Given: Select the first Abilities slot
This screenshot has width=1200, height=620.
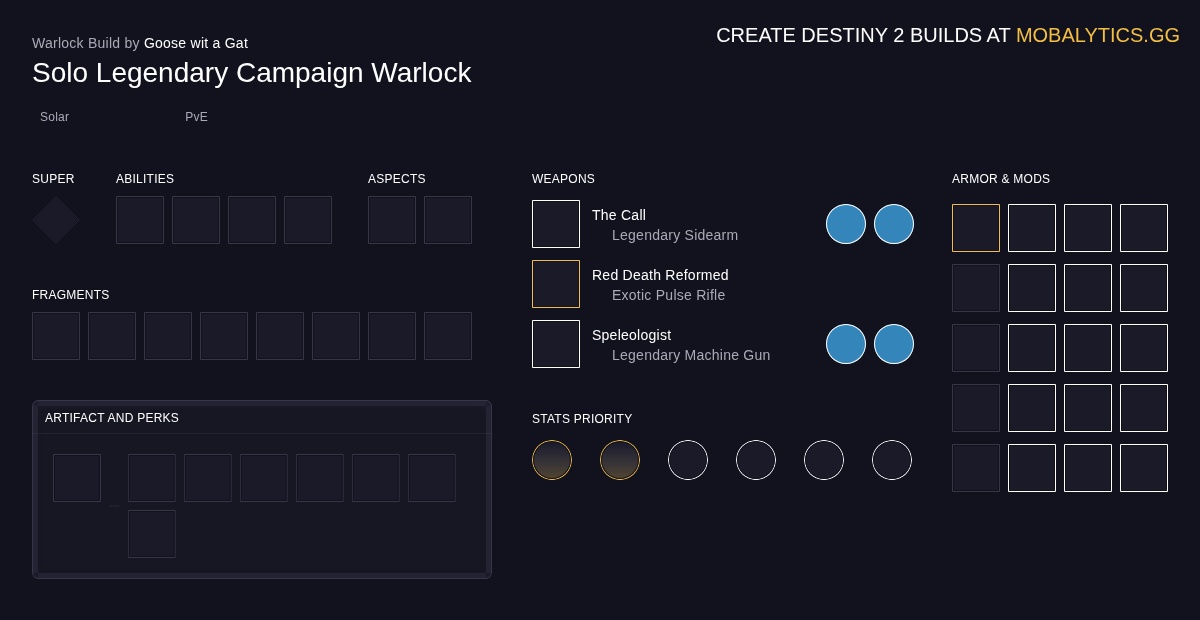Looking at the screenshot, I should (x=140, y=220).
